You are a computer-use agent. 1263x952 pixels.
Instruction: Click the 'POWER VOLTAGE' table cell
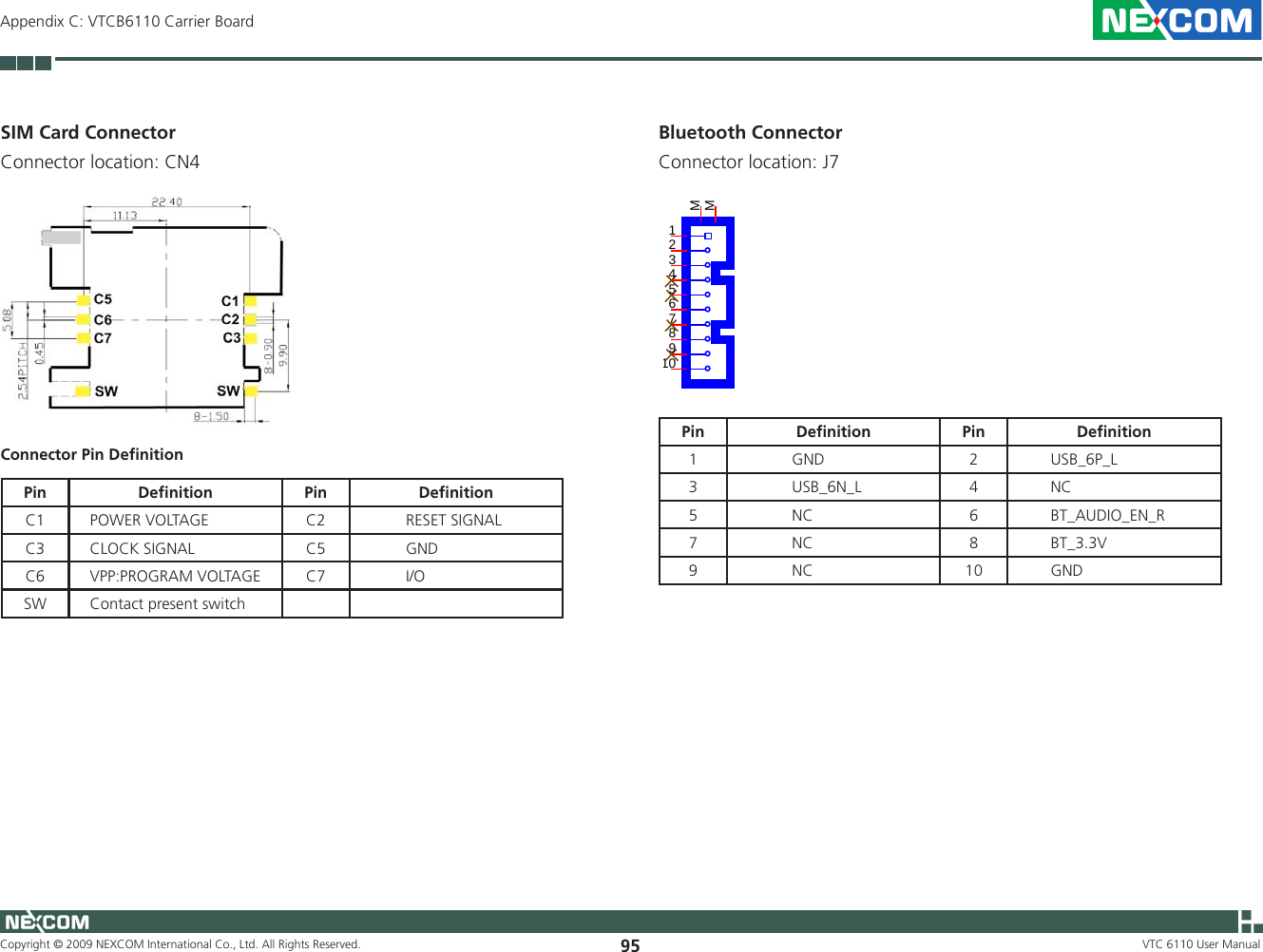176,521
